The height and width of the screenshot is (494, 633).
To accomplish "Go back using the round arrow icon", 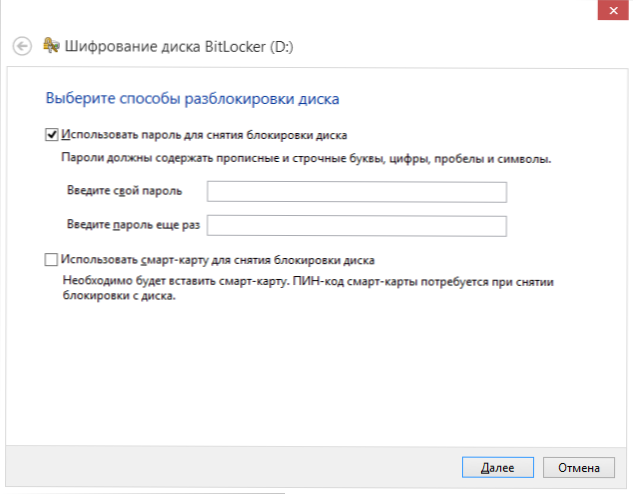I will tap(22, 46).
